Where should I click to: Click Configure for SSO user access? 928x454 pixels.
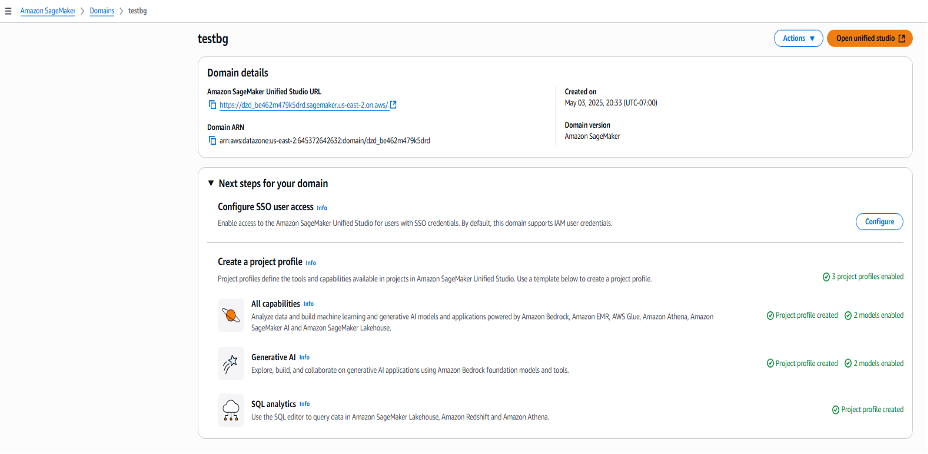click(879, 222)
